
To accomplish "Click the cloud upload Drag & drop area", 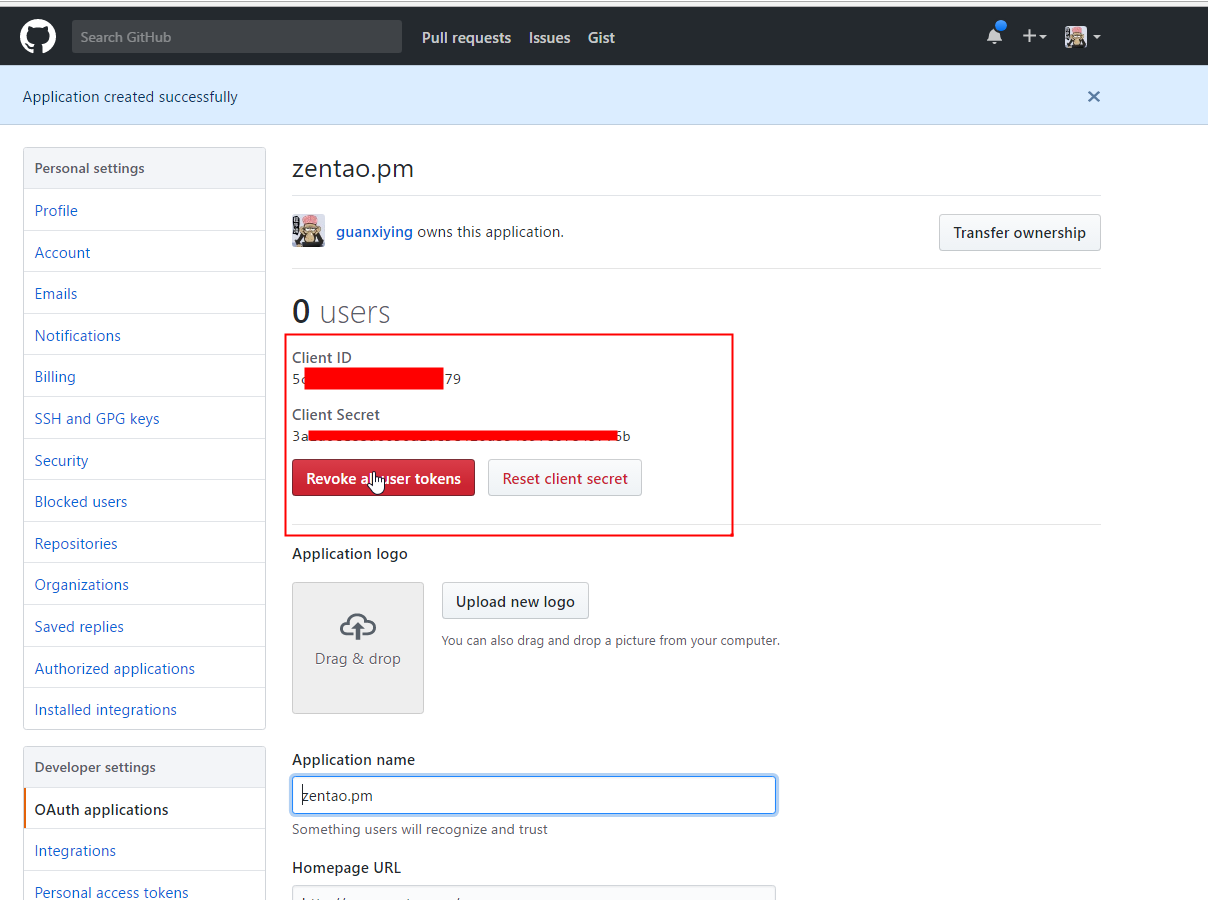I will (x=358, y=647).
